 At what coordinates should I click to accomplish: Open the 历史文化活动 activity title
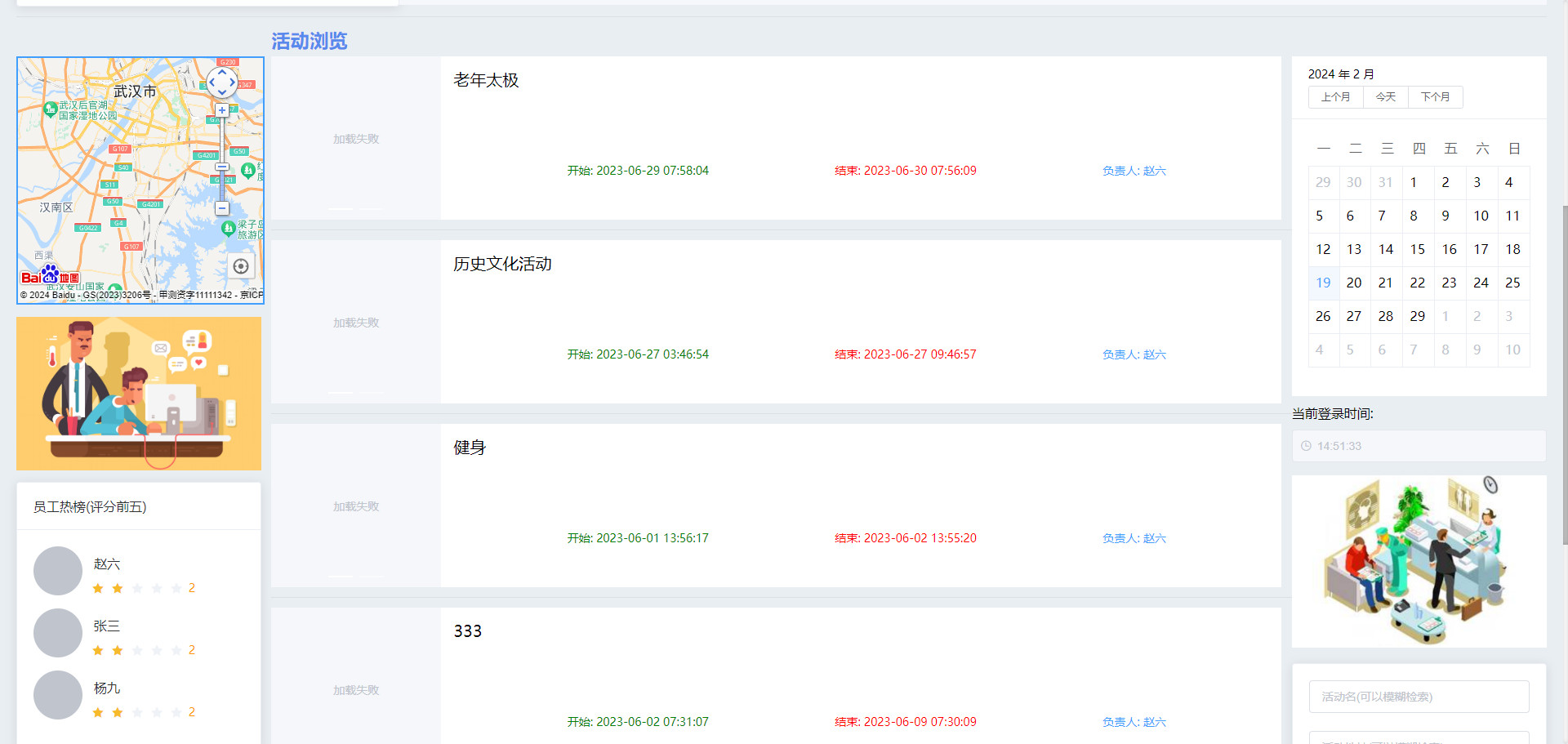click(x=502, y=264)
